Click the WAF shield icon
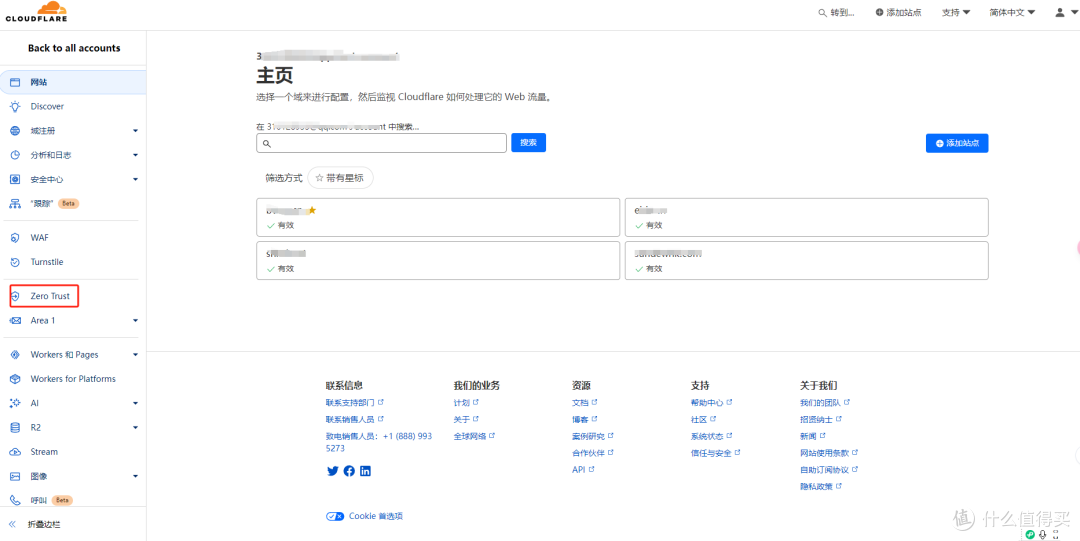The height and width of the screenshot is (541, 1080). click(x=14, y=238)
